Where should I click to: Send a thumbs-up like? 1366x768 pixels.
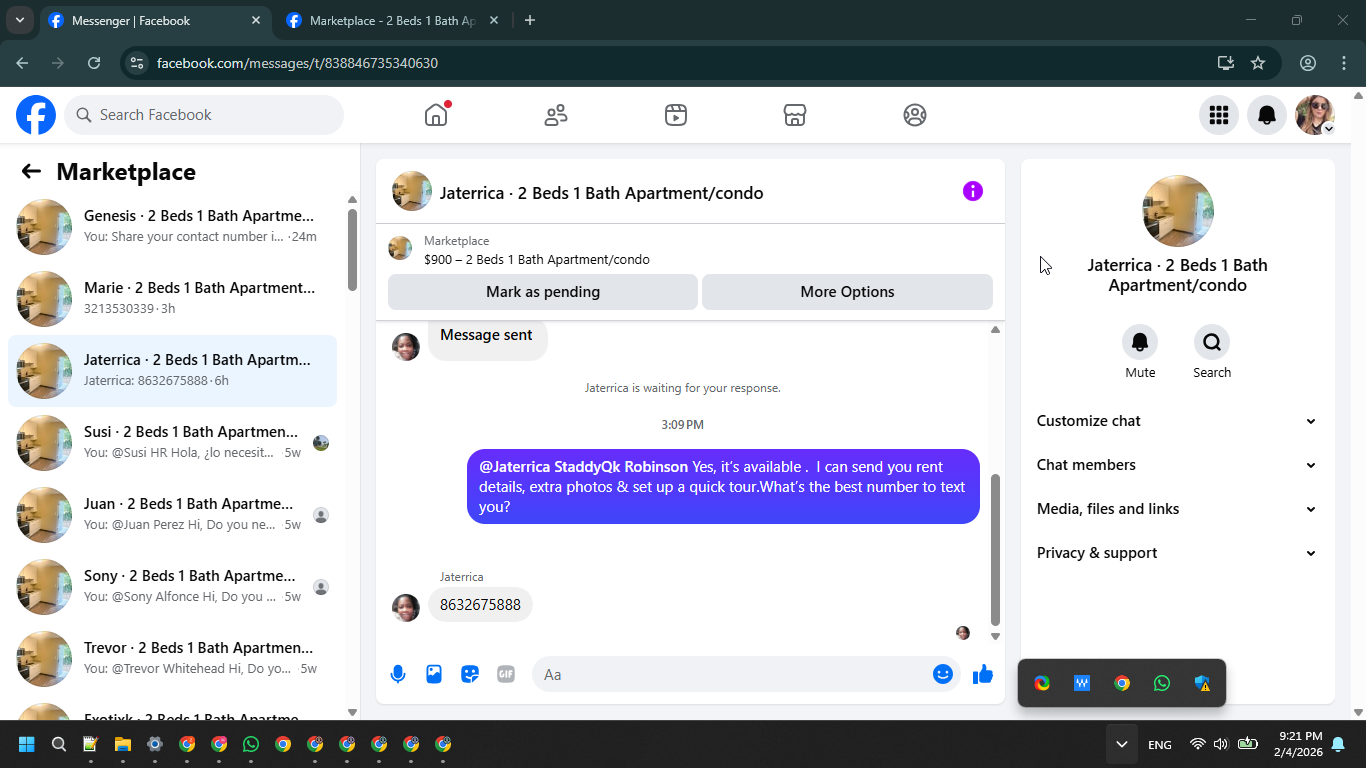(x=983, y=674)
